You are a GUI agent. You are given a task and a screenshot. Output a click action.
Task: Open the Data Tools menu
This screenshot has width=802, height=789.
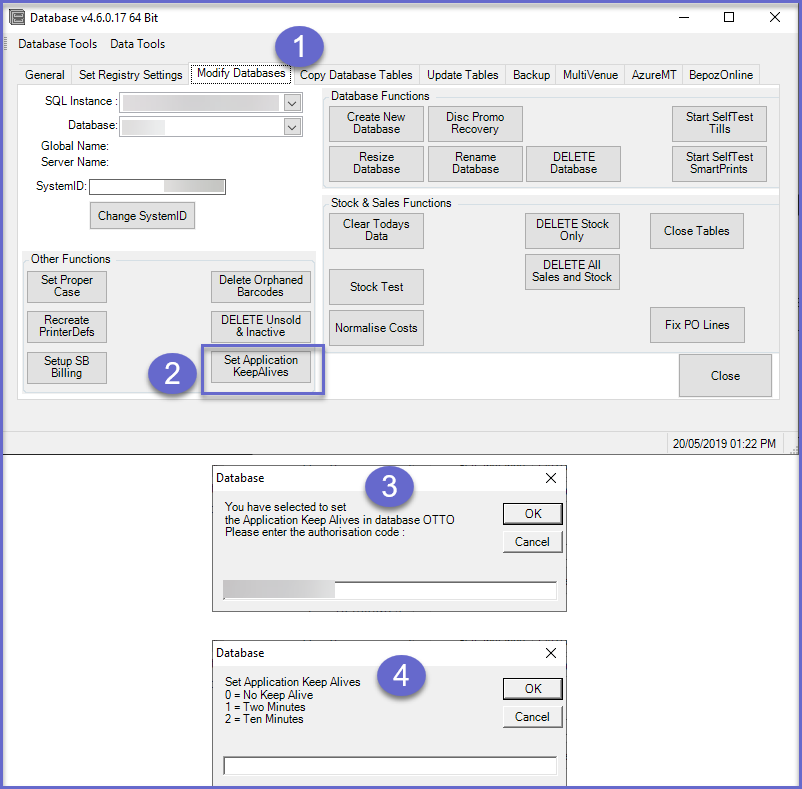pos(138,44)
